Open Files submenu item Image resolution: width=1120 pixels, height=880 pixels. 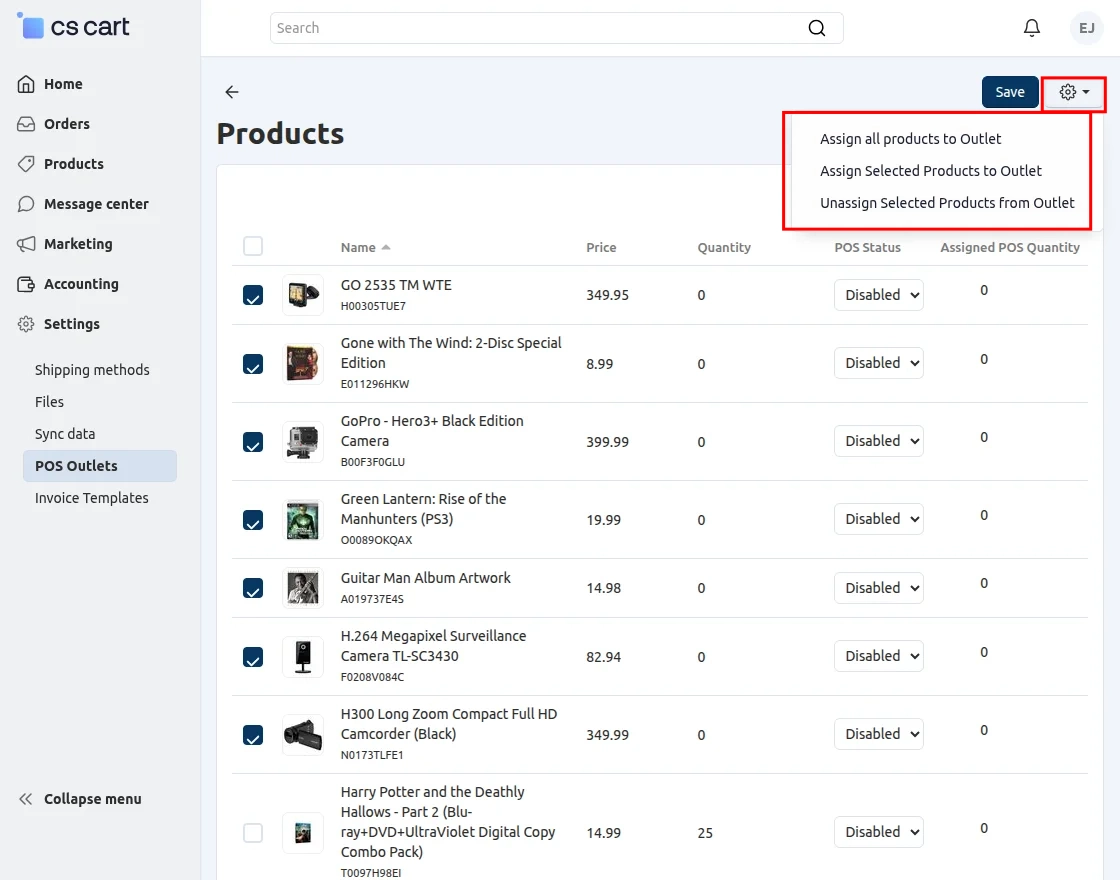pyautogui.click(x=49, y=402)
